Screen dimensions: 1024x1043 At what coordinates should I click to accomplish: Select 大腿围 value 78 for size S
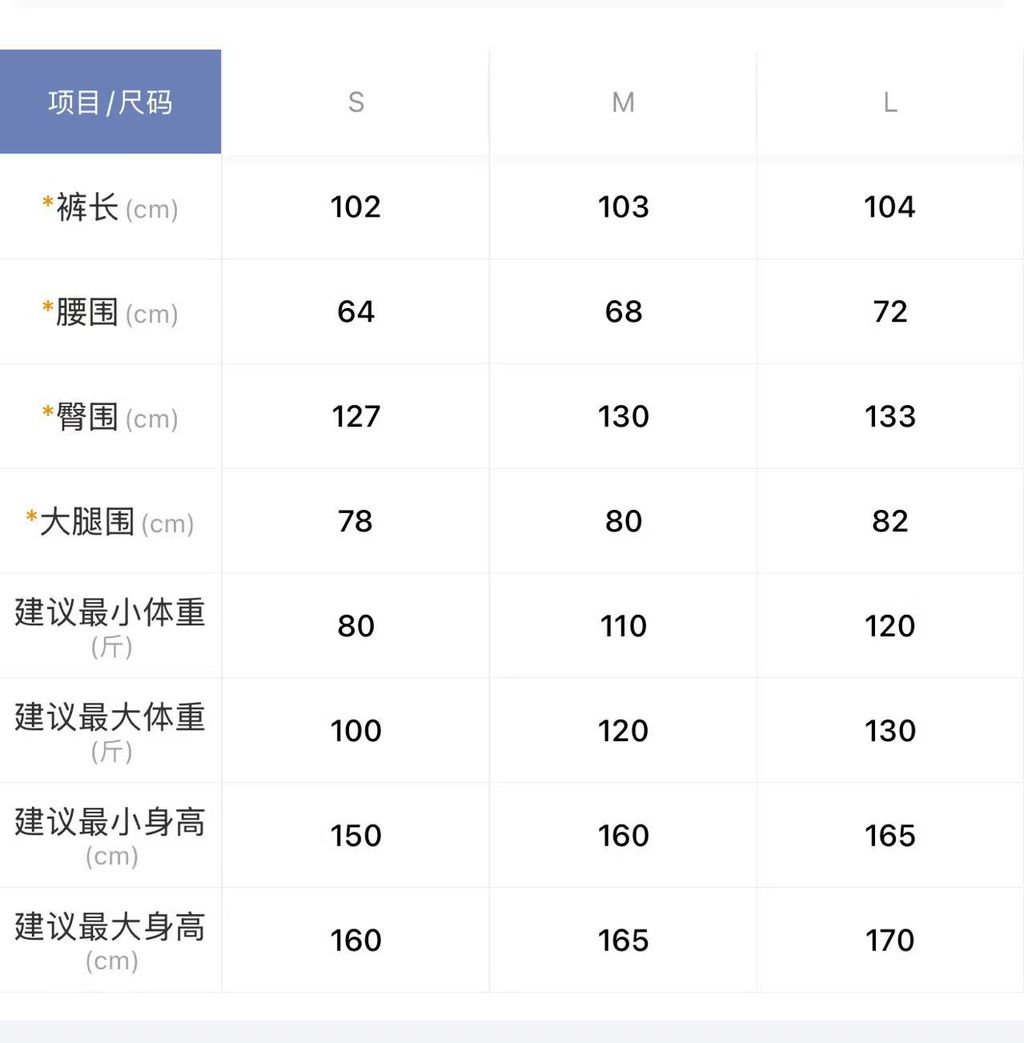click(x=356, y=521)
